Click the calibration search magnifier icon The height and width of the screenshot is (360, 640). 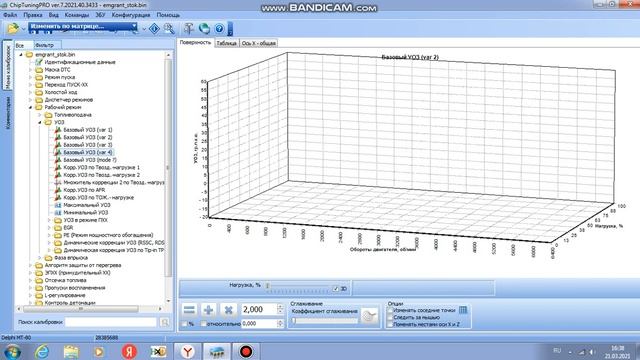(165, 322)
